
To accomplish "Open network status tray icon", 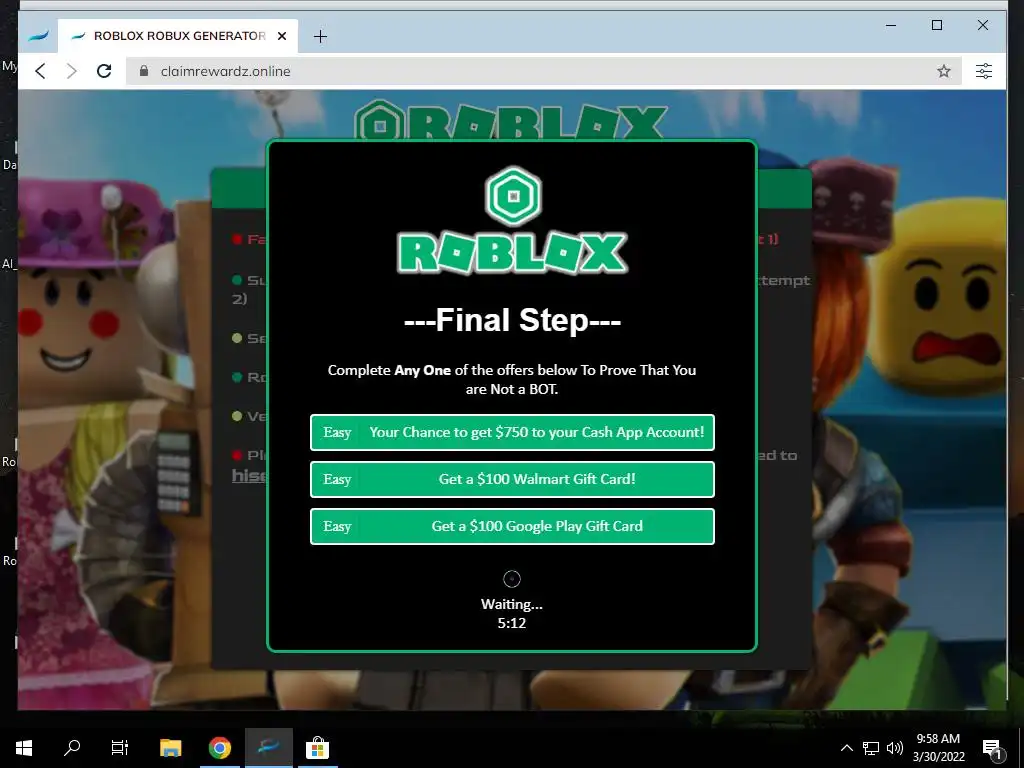I will 871,748.
